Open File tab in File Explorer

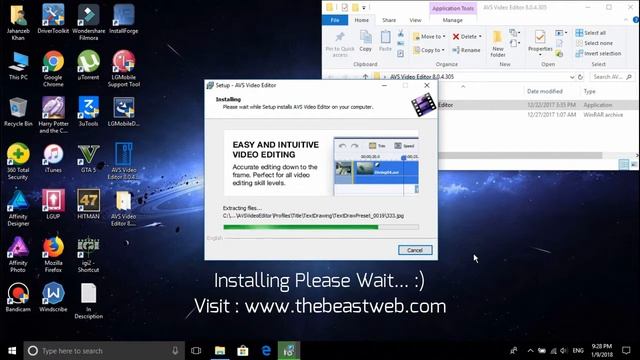(x=335, y=20)
